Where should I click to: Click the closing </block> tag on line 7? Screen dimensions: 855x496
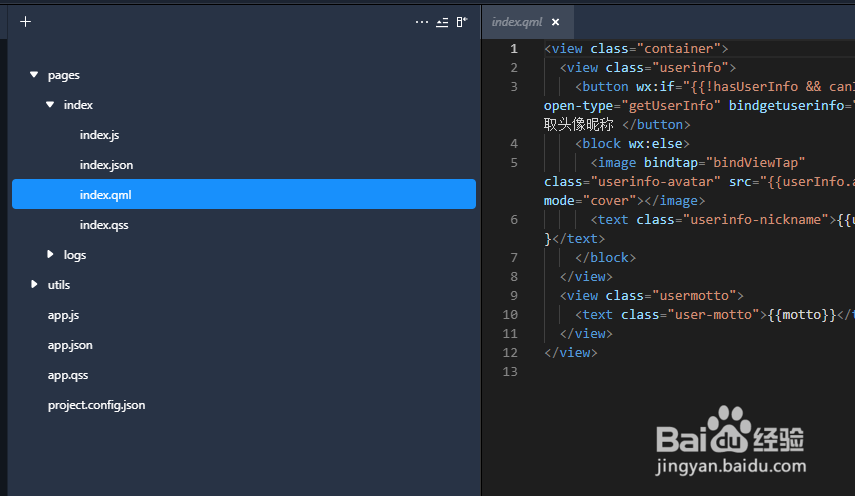tap(605, 258)
